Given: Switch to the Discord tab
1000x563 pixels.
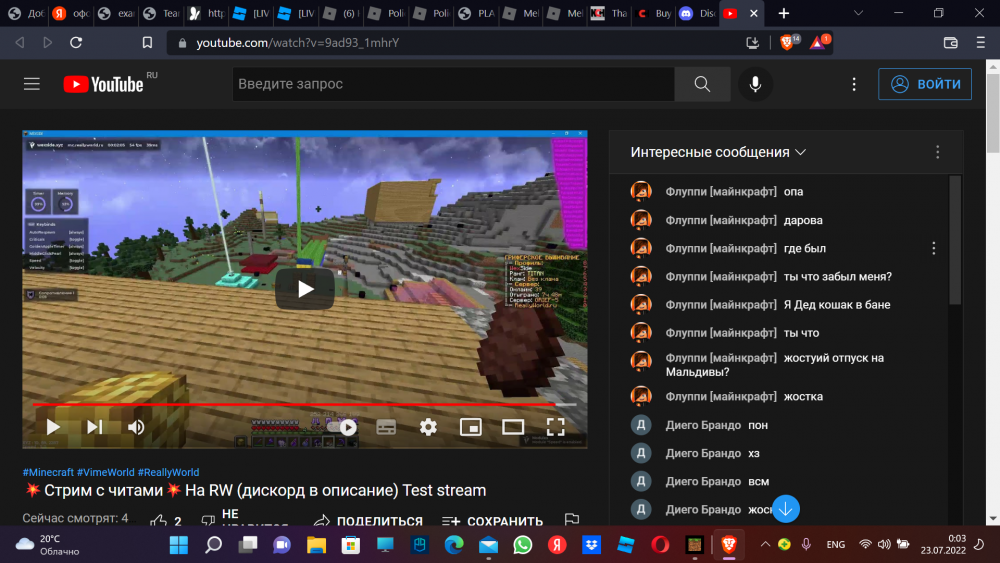Looking at the screenshot, I should [697, 13].
